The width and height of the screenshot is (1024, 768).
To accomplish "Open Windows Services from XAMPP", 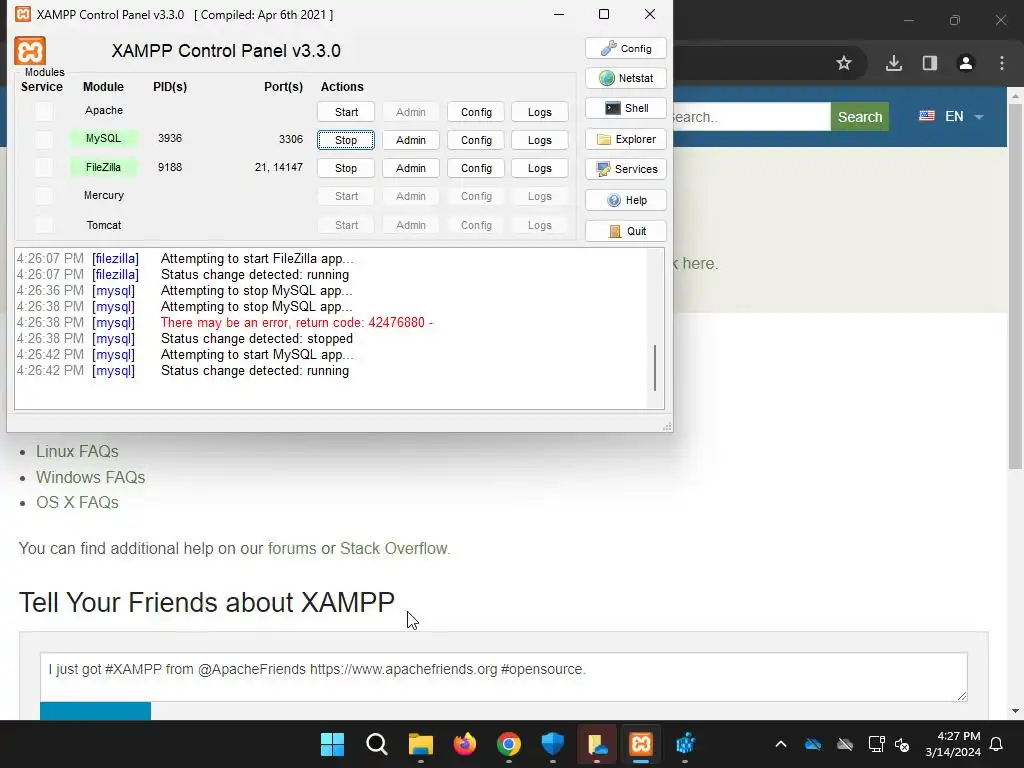I will coord(626,169).
